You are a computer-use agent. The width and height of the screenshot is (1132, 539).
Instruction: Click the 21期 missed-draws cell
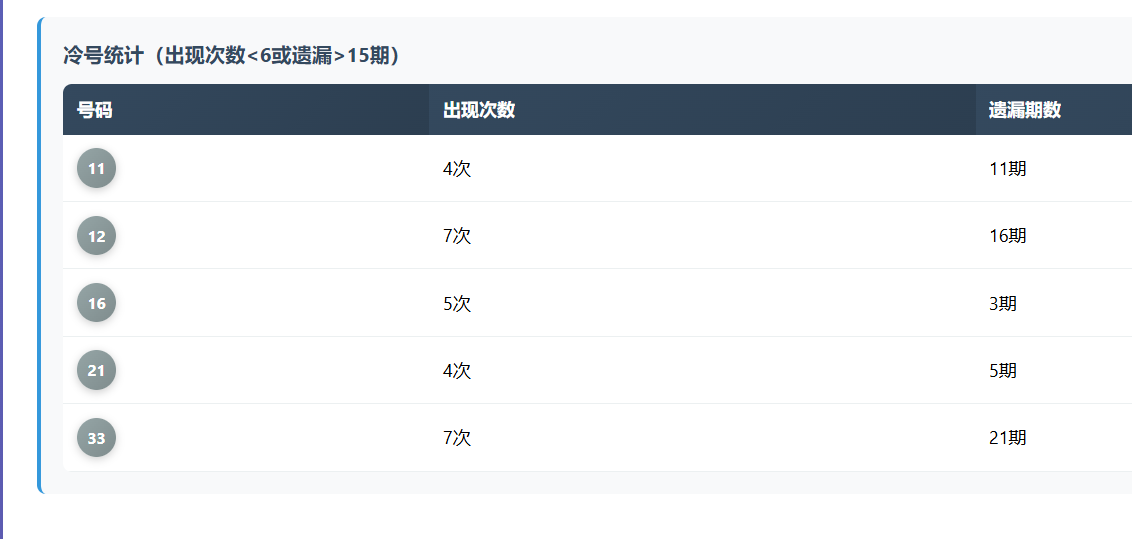(x=1007, y=437)
